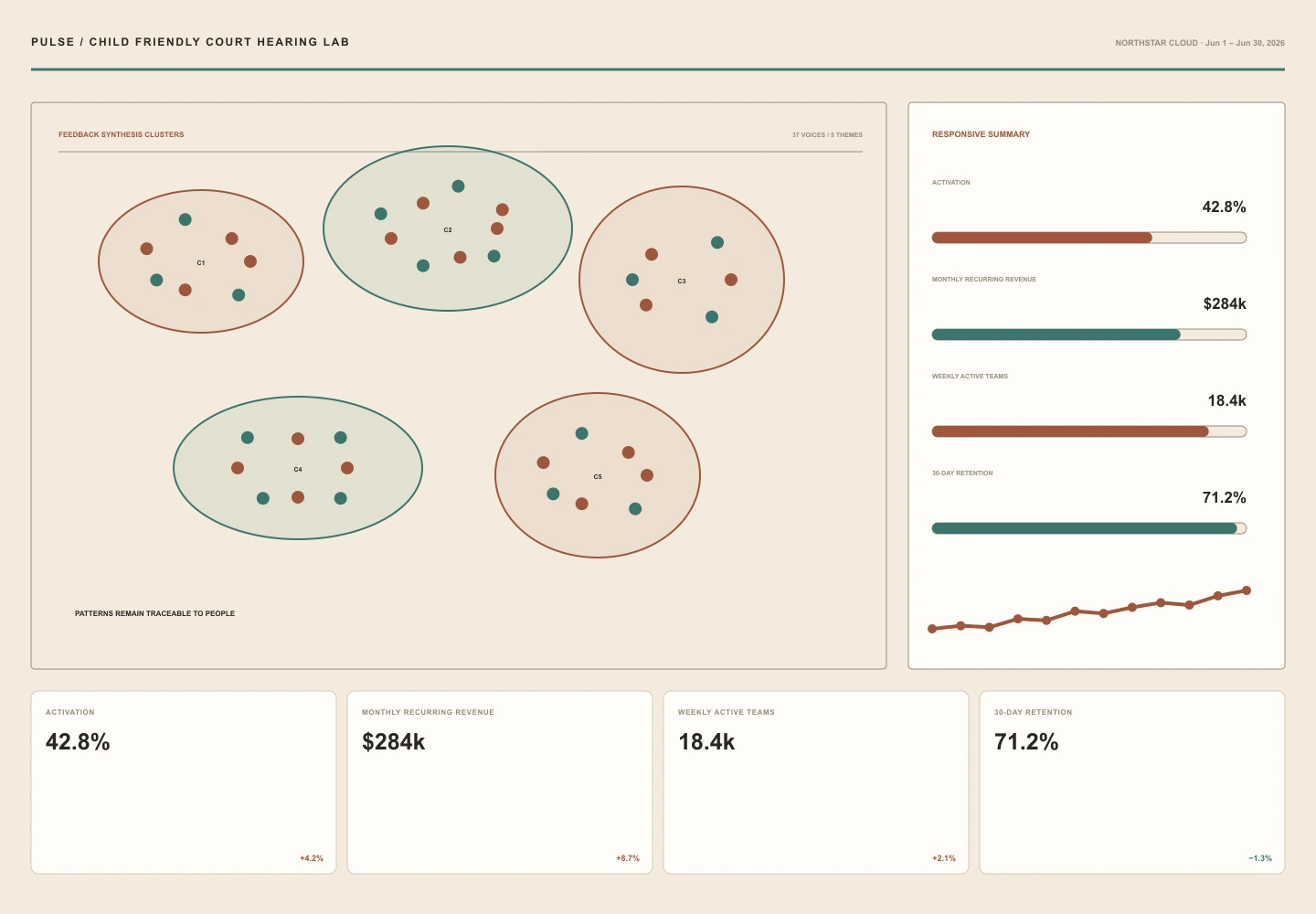
Task: Select the C1 cluster label
Action: 201,263
